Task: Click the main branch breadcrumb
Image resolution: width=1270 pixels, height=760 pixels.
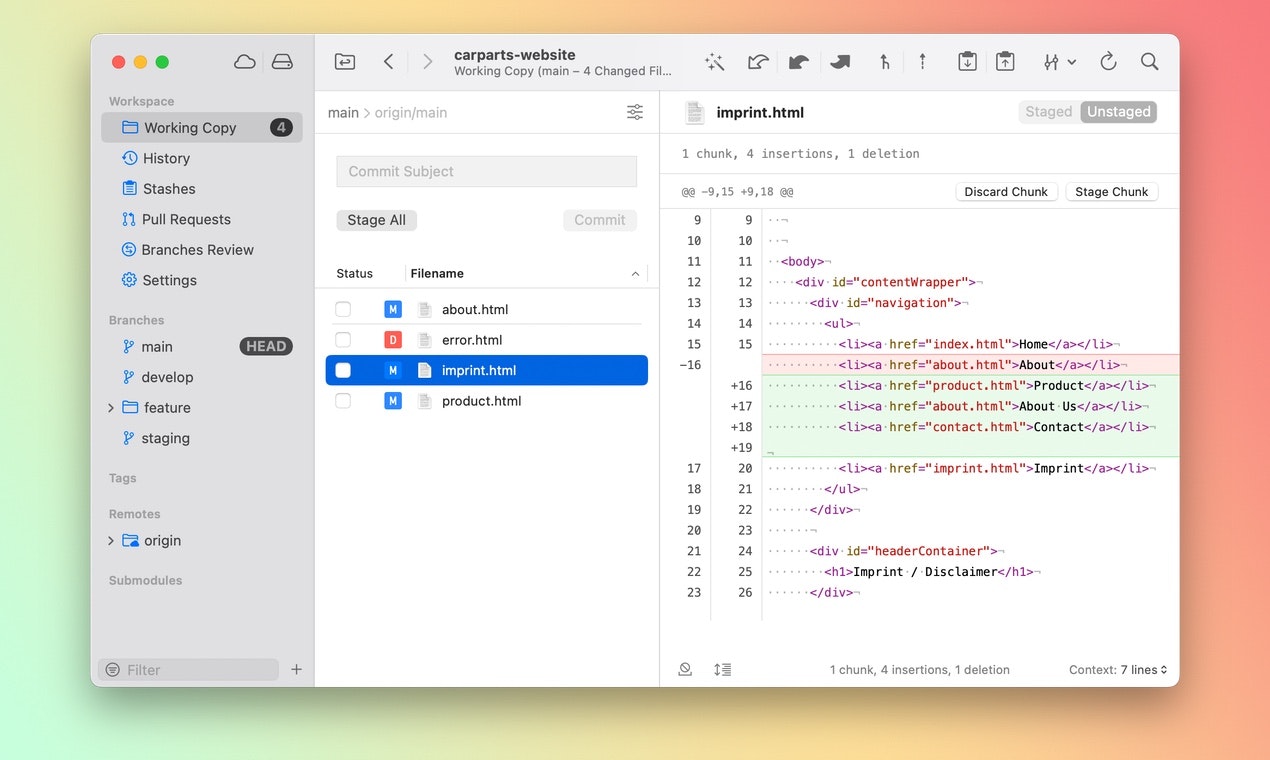Action: point(343,113)
